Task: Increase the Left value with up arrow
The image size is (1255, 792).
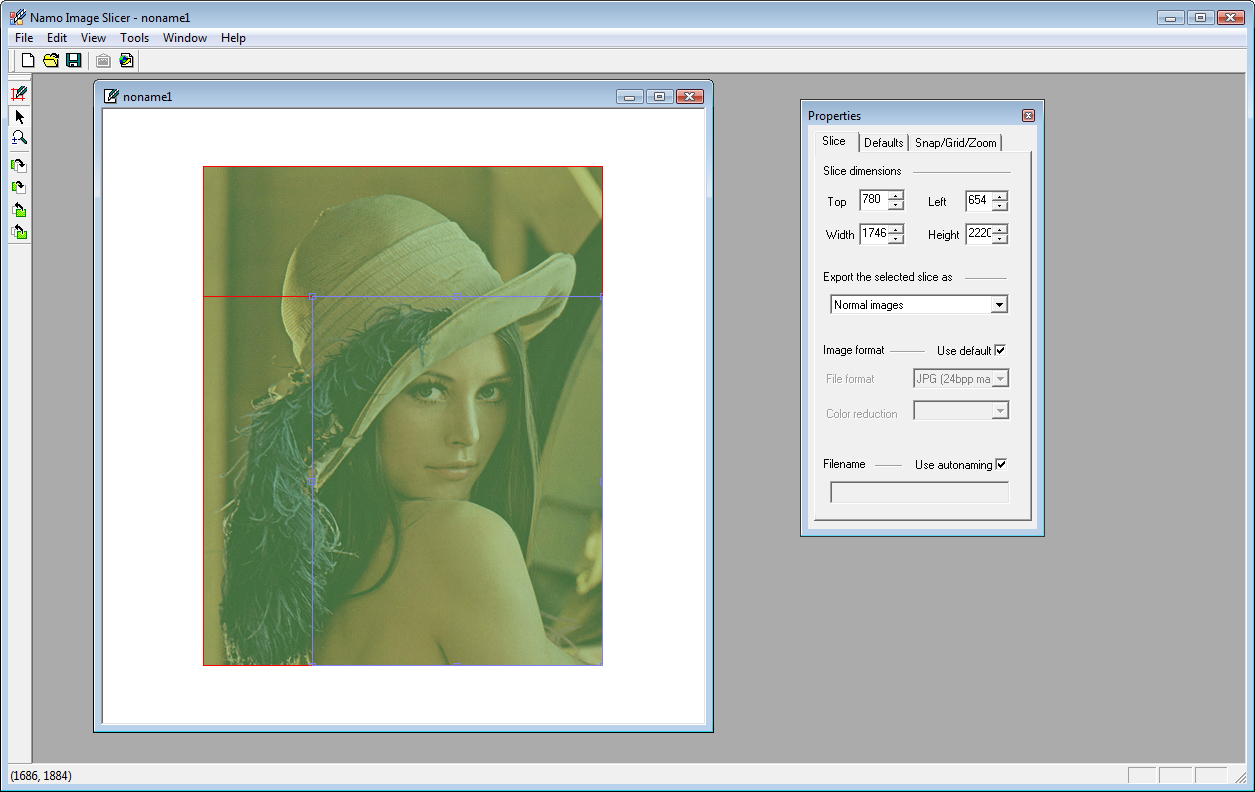Action: (1000, 196)
